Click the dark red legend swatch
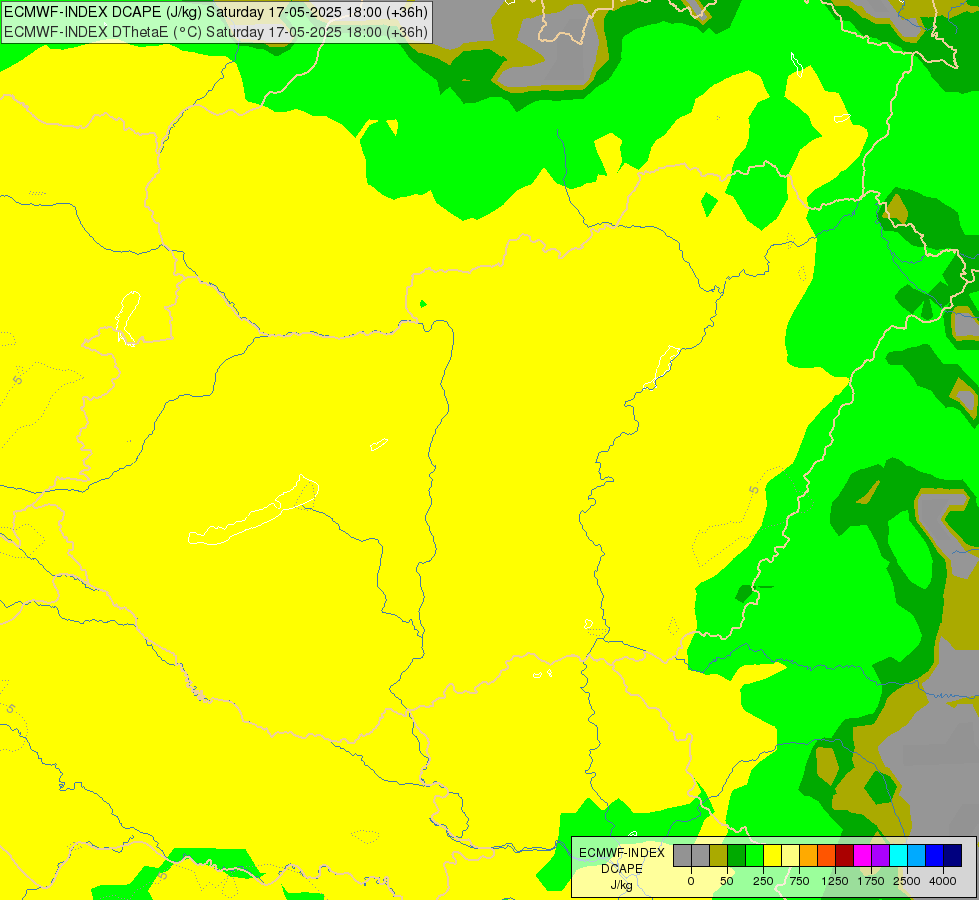 click(844, 855)
